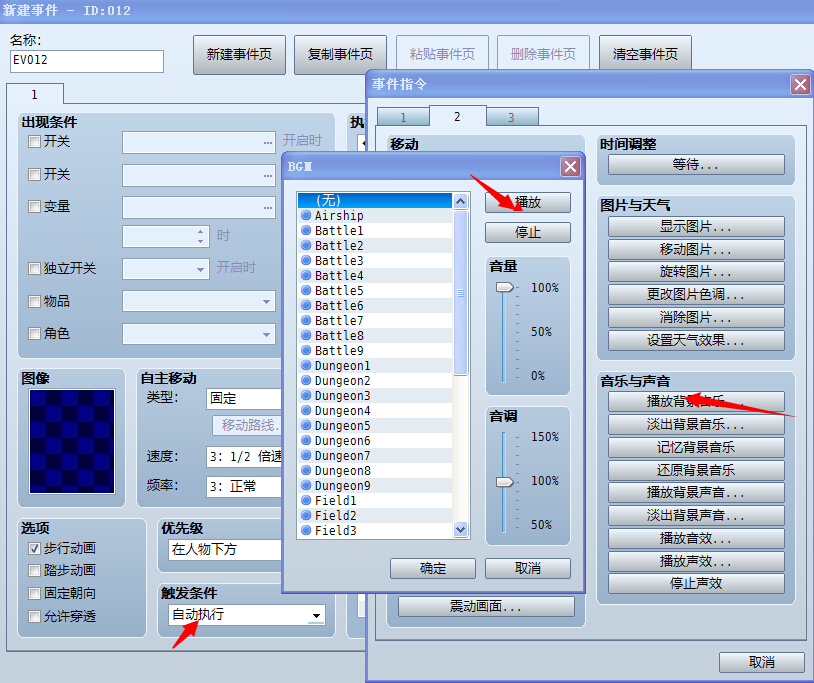Expand the 角色 dropdown list

[x=199, y=334]
